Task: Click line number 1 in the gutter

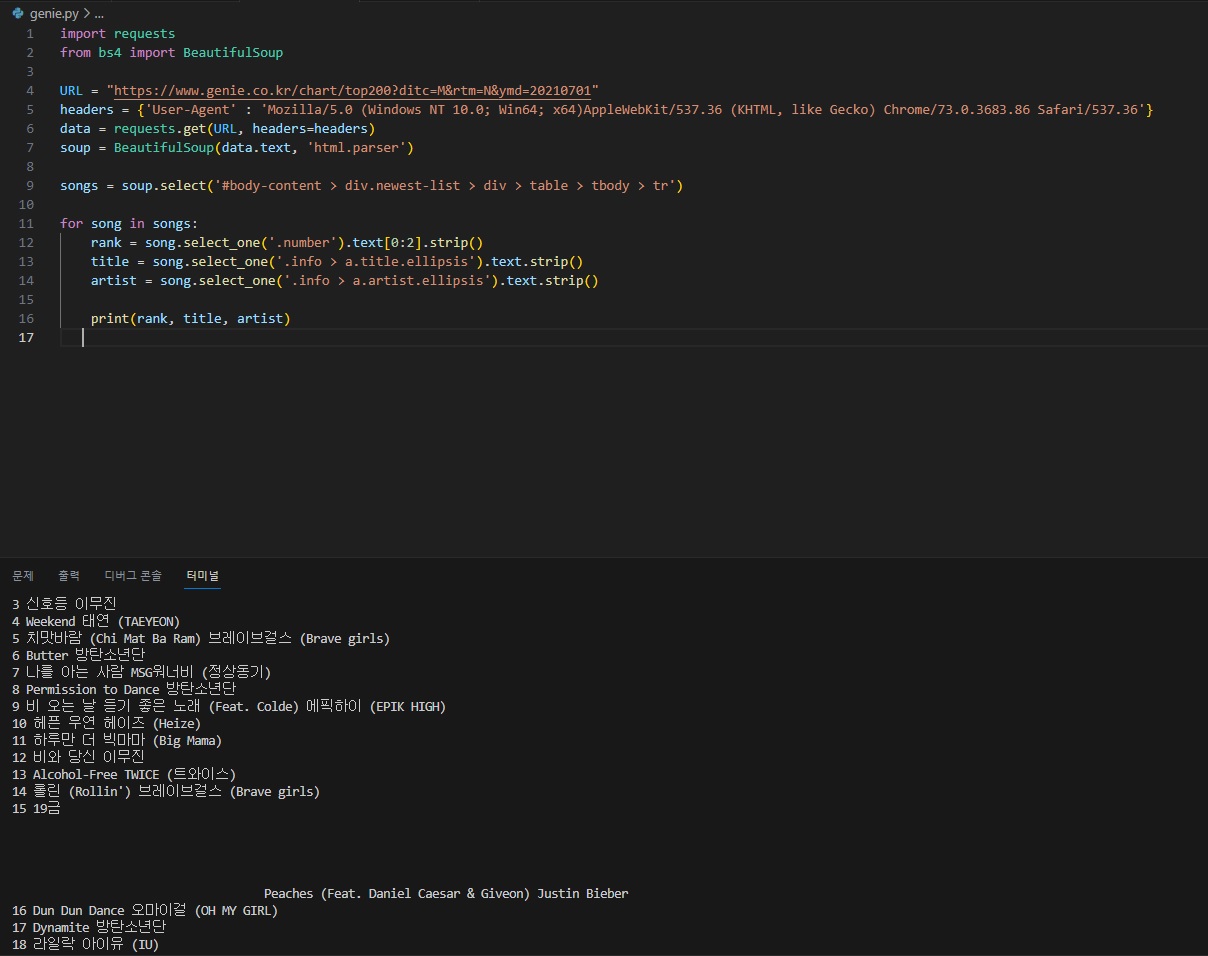Action: pos(30,33)
